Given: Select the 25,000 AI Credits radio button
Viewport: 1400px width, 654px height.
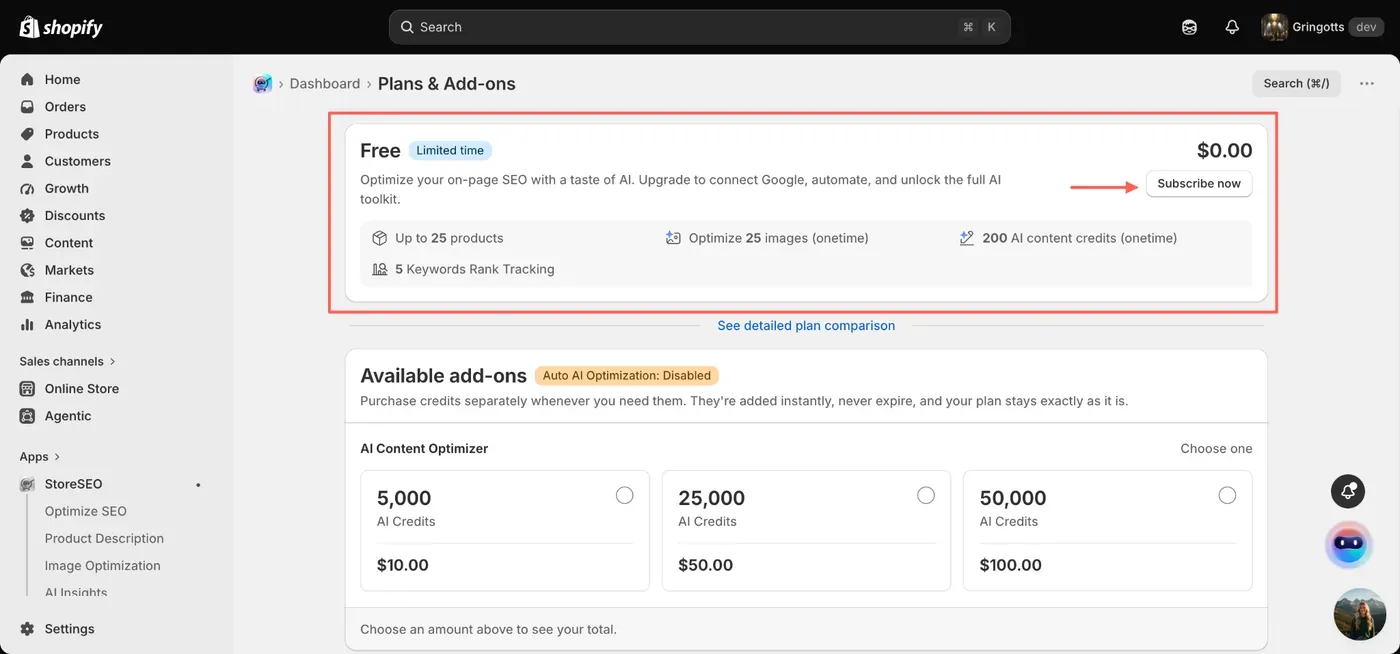Looking at the screenshot, I should tap(926, 495).
